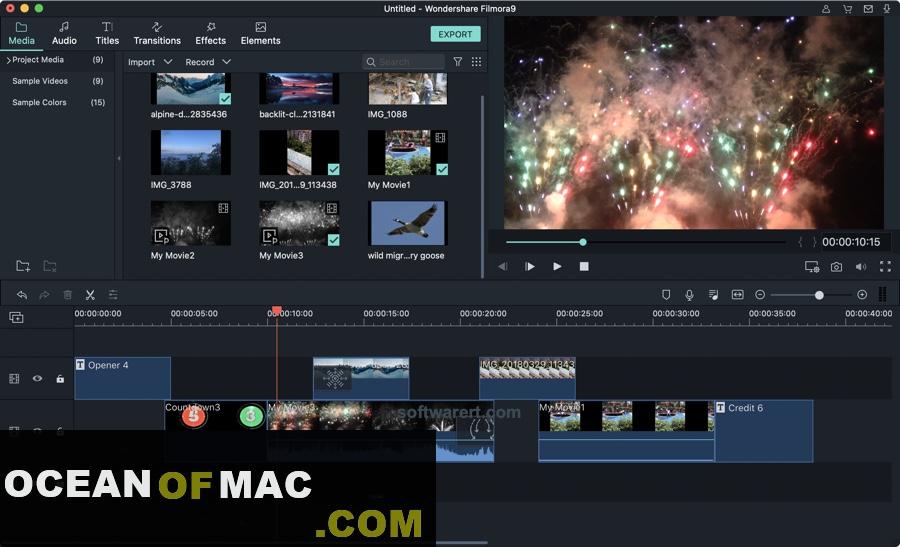Image resolution: width=900 pixels, height=547 pixels.
Task: Click the new folder icon in the media panel
Action: [23, 266]
